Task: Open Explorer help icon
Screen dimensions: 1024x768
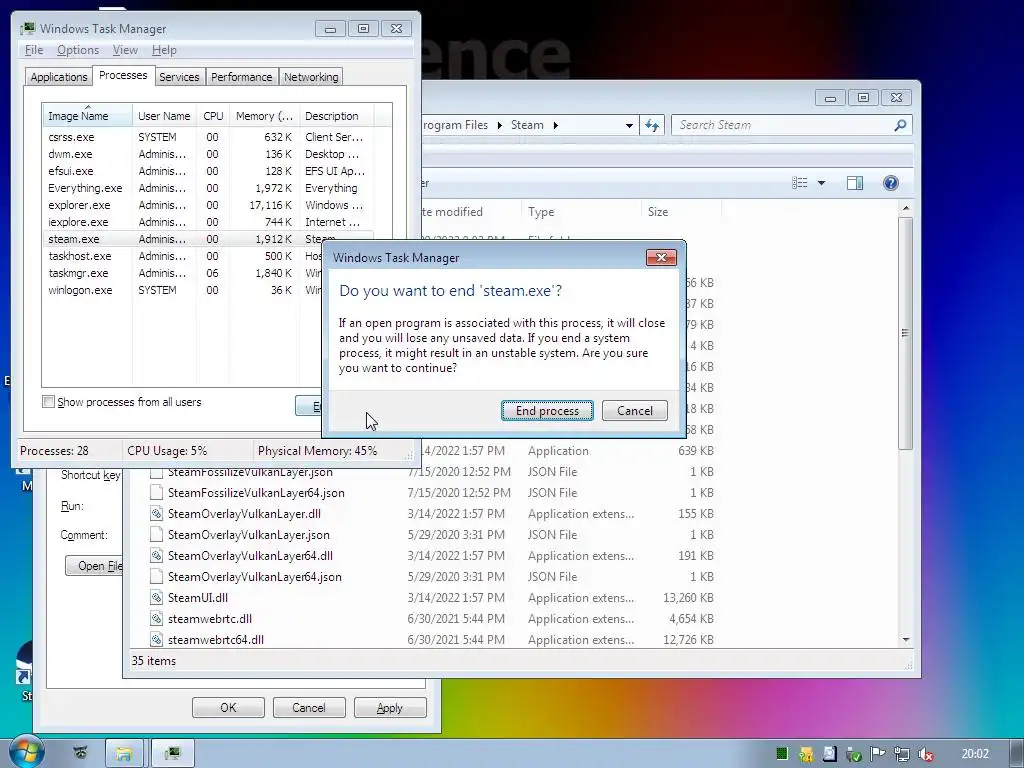Action: 891,183
